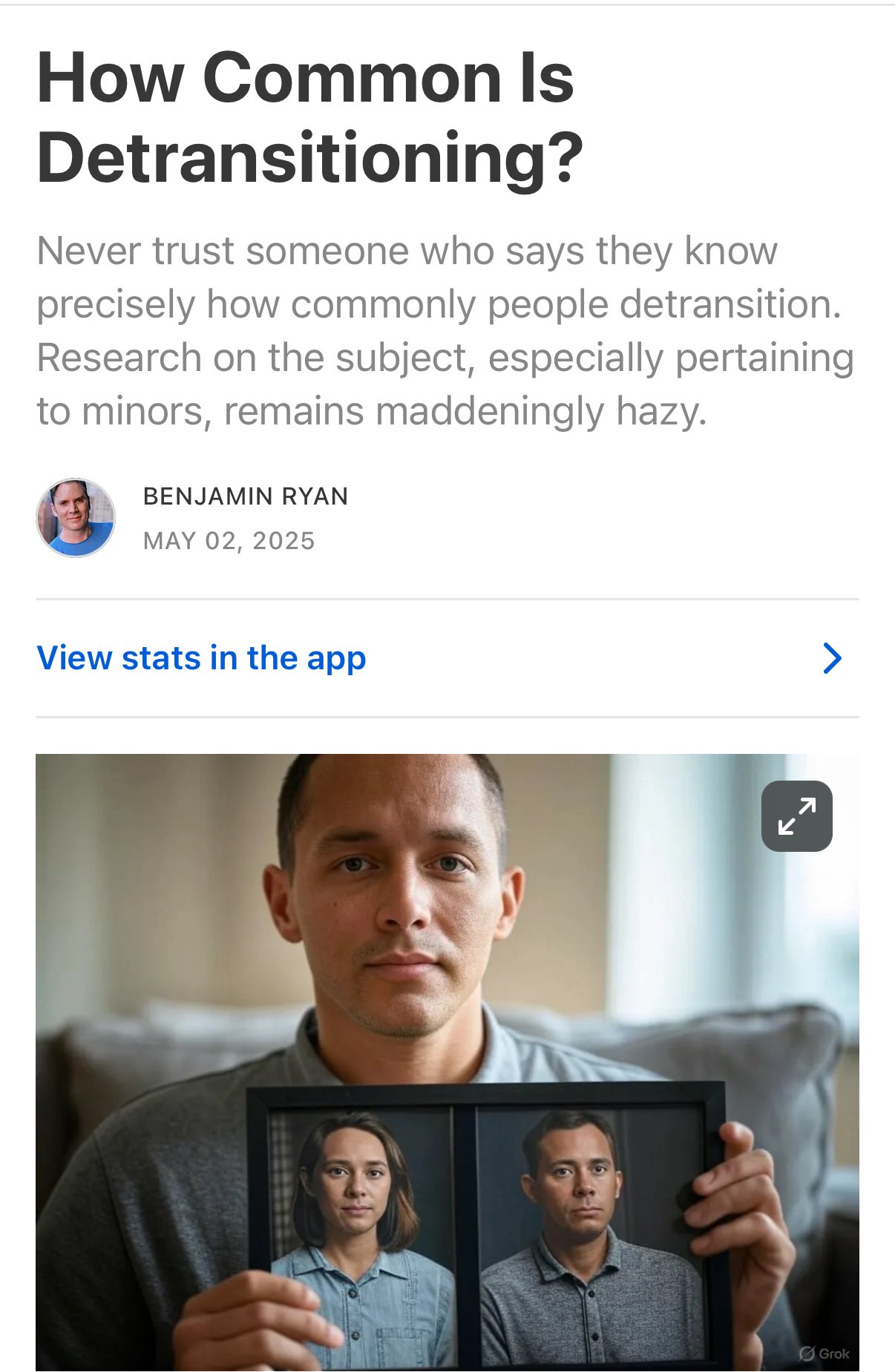The height and width of the screenshot is (1372, 895).
Task: Click the face of the man holding frame
Action: tap(401, 905)
